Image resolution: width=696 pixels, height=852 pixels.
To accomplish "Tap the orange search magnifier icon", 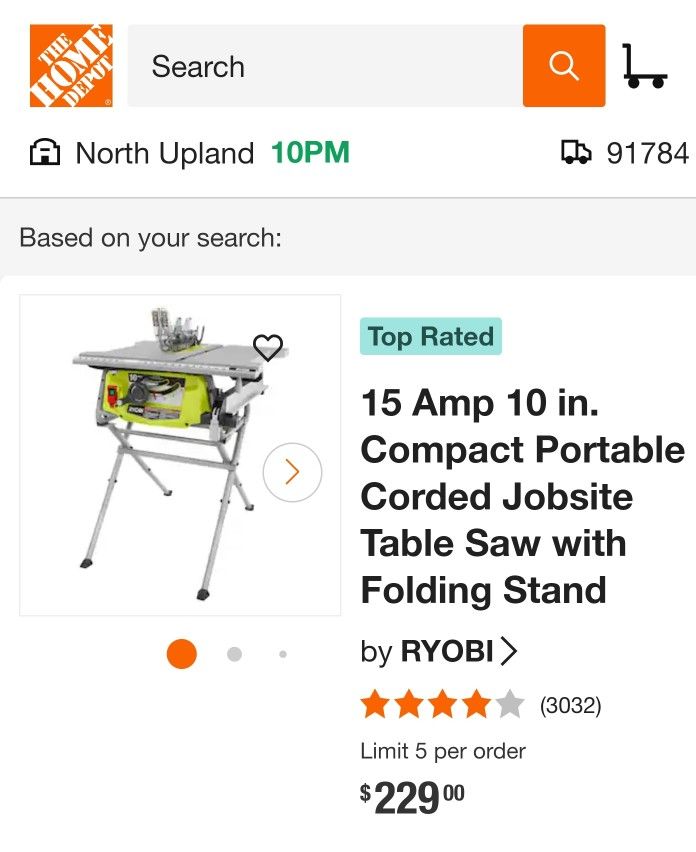I will [564, 67].
